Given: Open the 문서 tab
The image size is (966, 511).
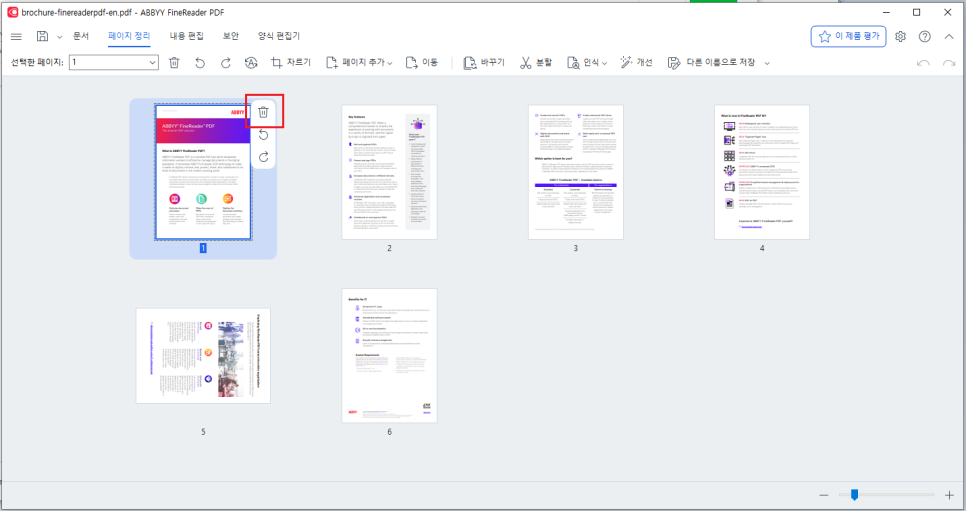Looking at the screenshot, I should tap(81, 36).
